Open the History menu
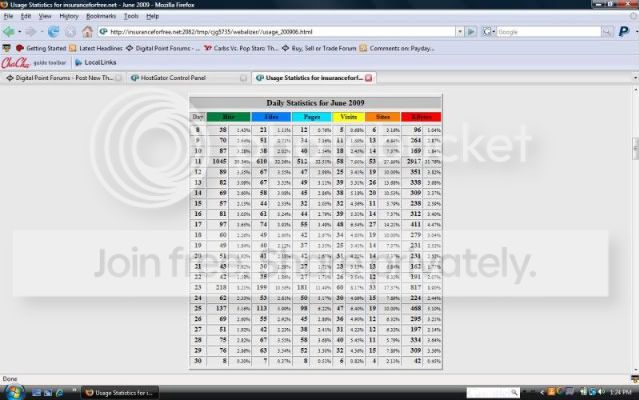Image resolution: width=639 pixels, height=400 pixels. click(68, 16)
